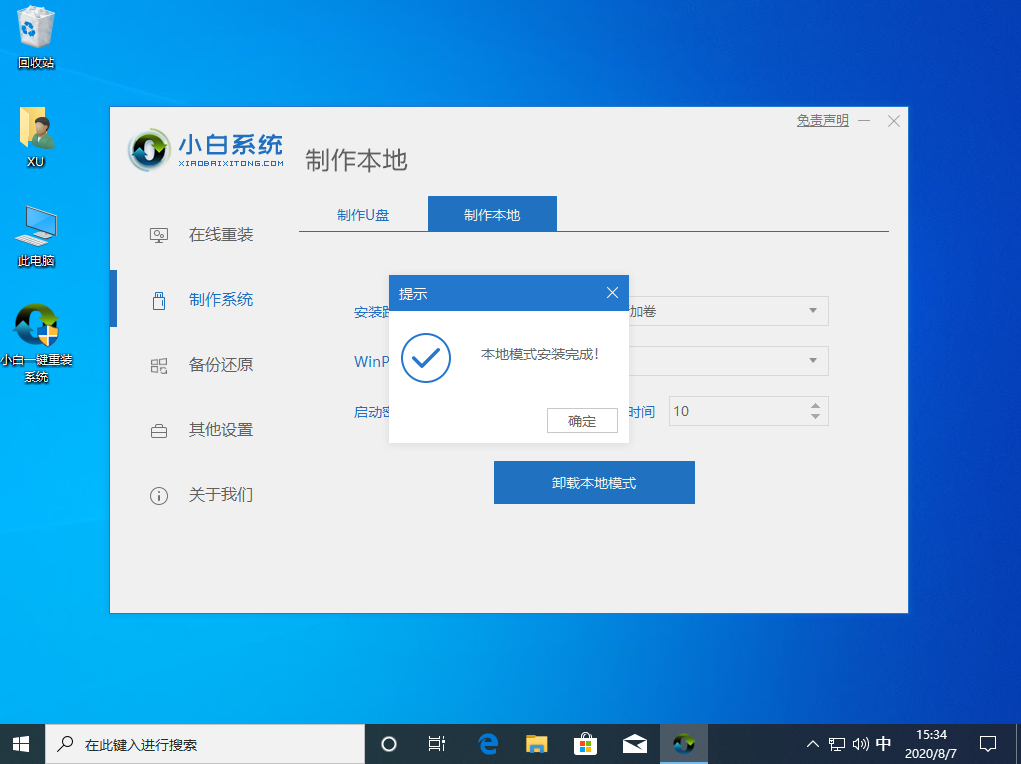Open Microsoft Edge from the taskbar
This screenshot has width=1021, height=764.
click(488, 744)
